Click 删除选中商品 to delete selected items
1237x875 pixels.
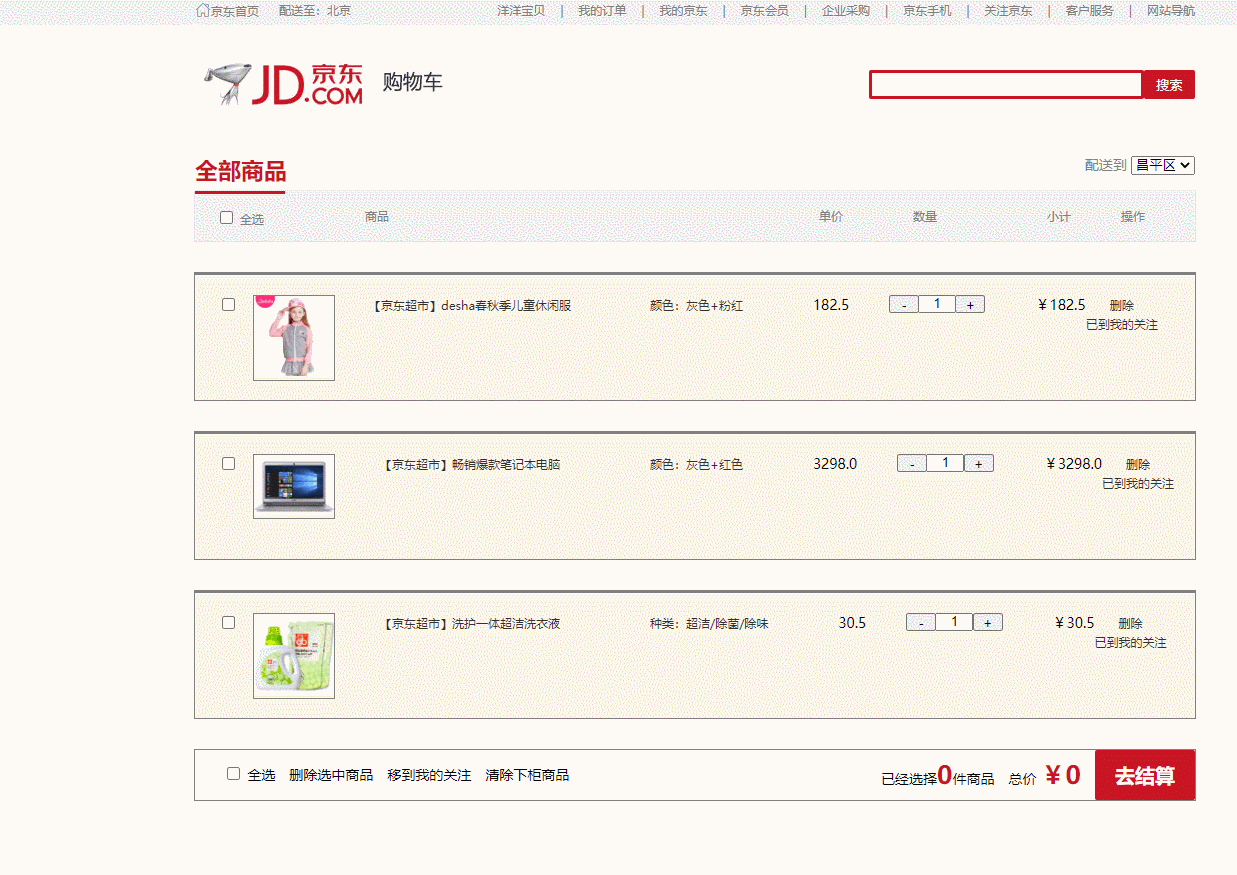click(333, 774)
